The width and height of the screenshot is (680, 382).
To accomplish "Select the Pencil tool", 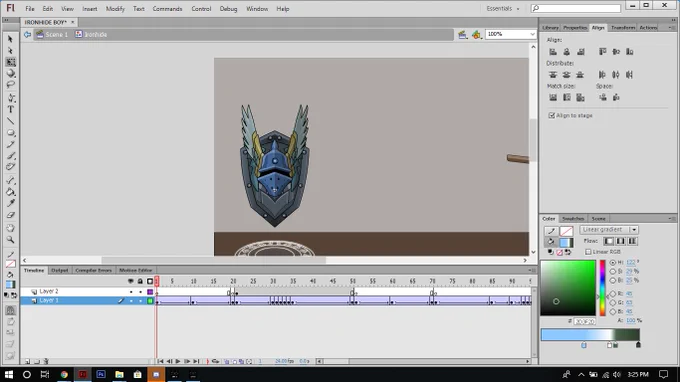I will point(10,144).
